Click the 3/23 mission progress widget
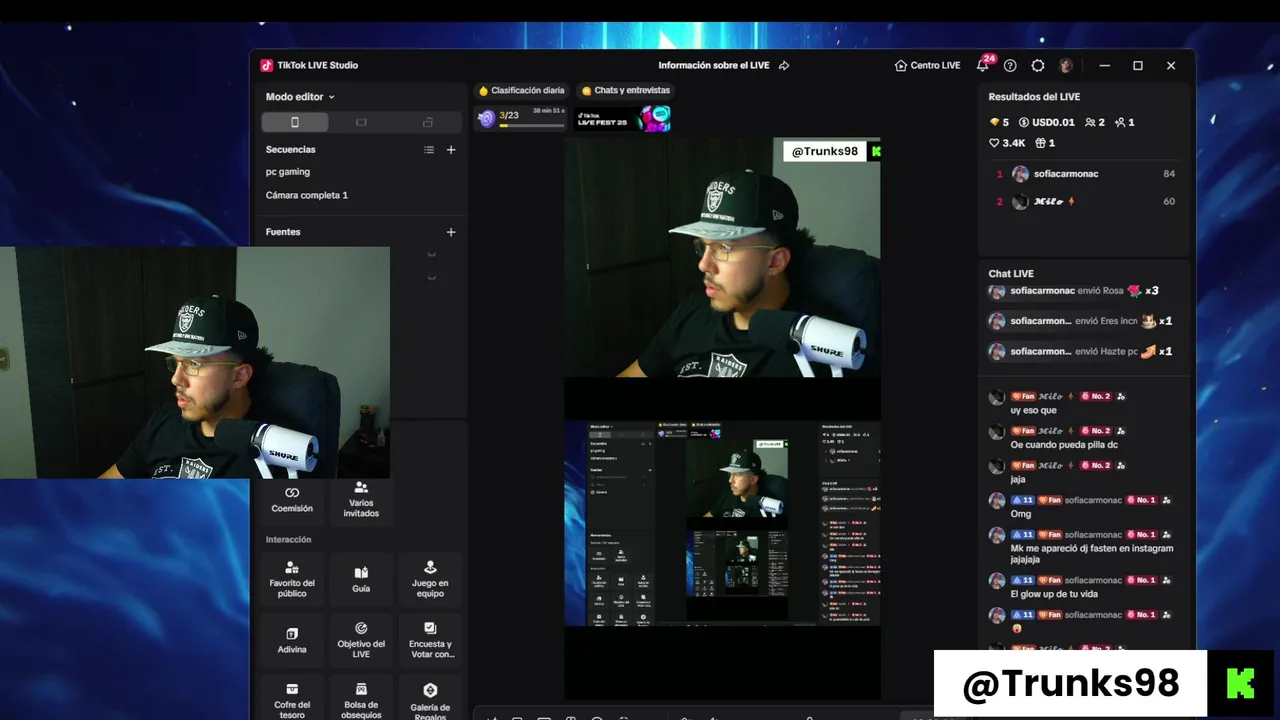Image resolution: width=1280 pixels, height=720 pixels. (x=521, y=119)
